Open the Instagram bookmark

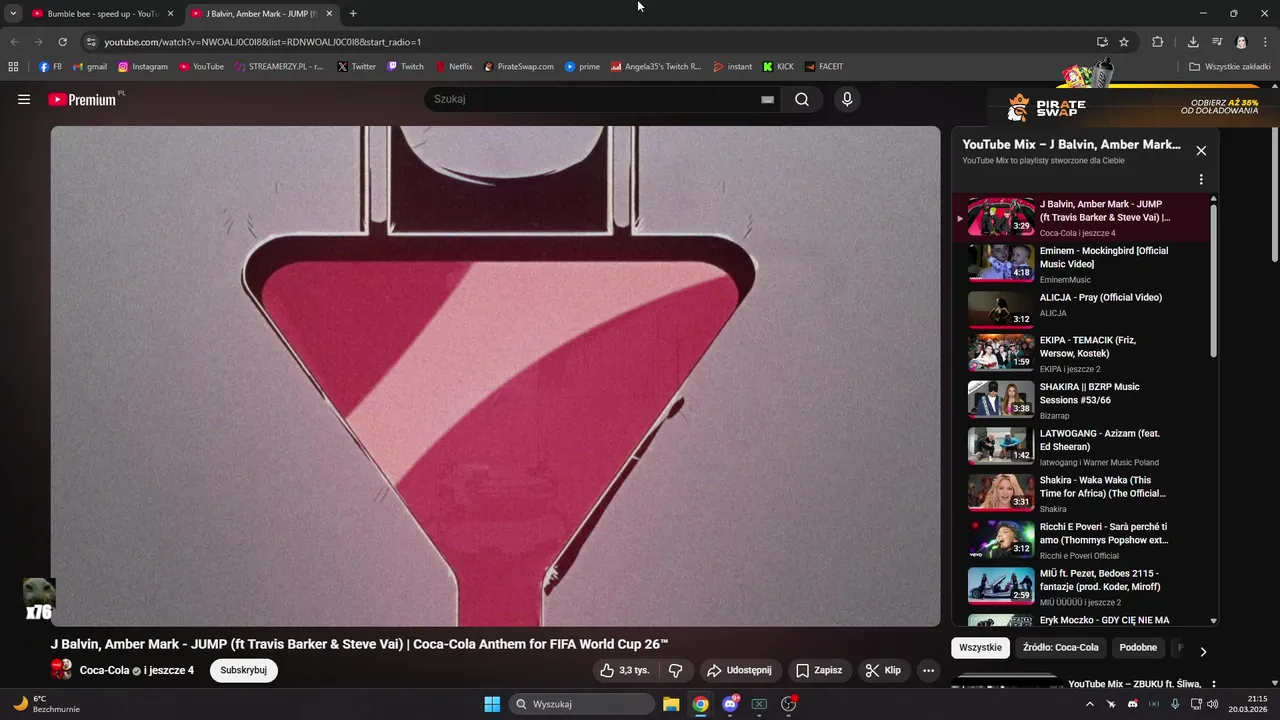pyautogui.click(x=143, y=67)
